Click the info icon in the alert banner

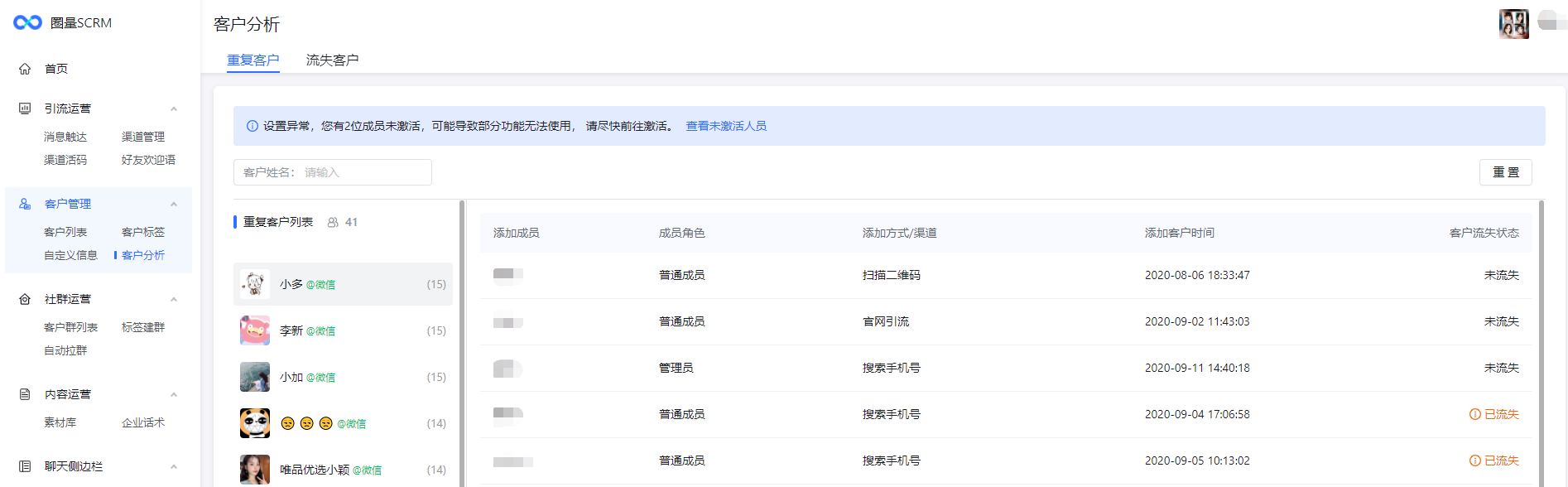[253, 126]
